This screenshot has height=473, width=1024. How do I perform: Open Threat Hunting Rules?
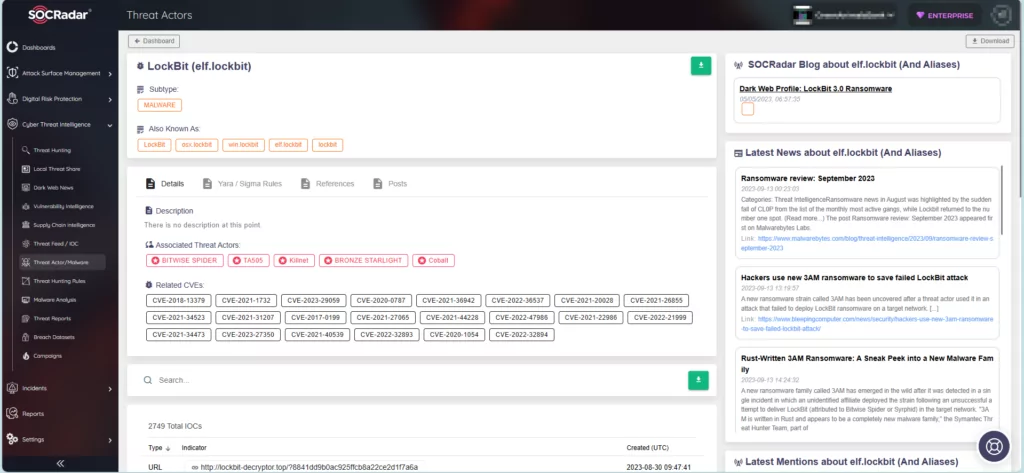[59, 281]
